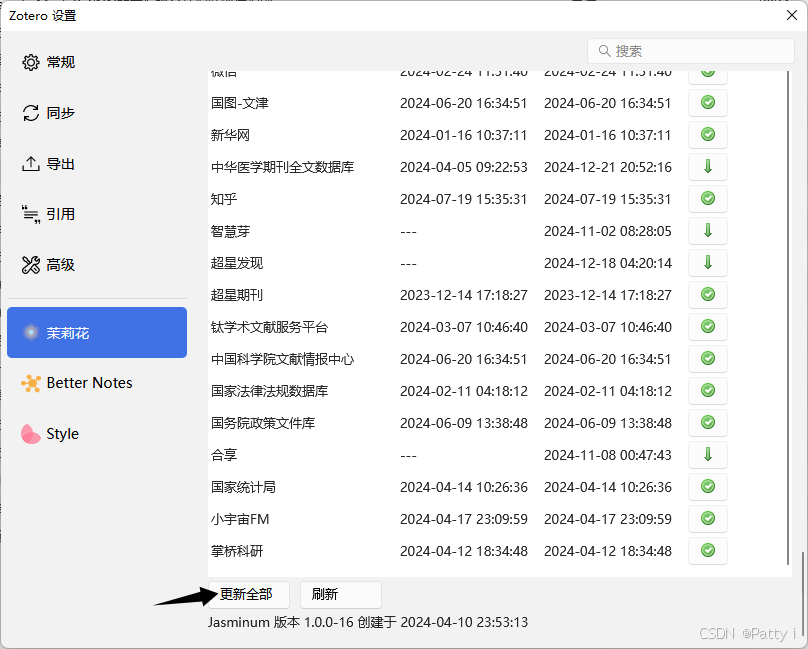Select the 小宇宙FM translator name
Screen dimensions: 808x649
pyautogui.click(x=240, y=519)
